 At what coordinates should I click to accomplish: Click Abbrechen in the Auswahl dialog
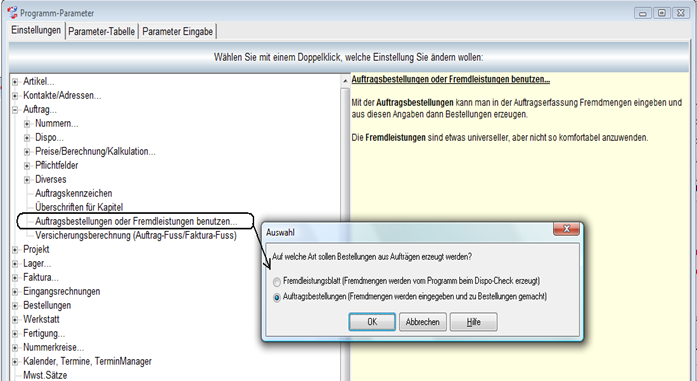click(422, 322)
